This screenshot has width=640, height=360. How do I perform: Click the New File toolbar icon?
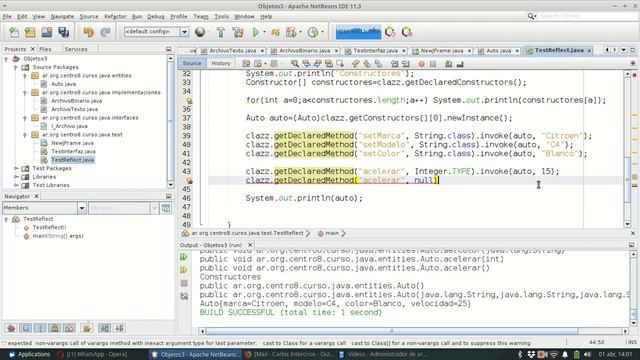(x=13, y=32)
